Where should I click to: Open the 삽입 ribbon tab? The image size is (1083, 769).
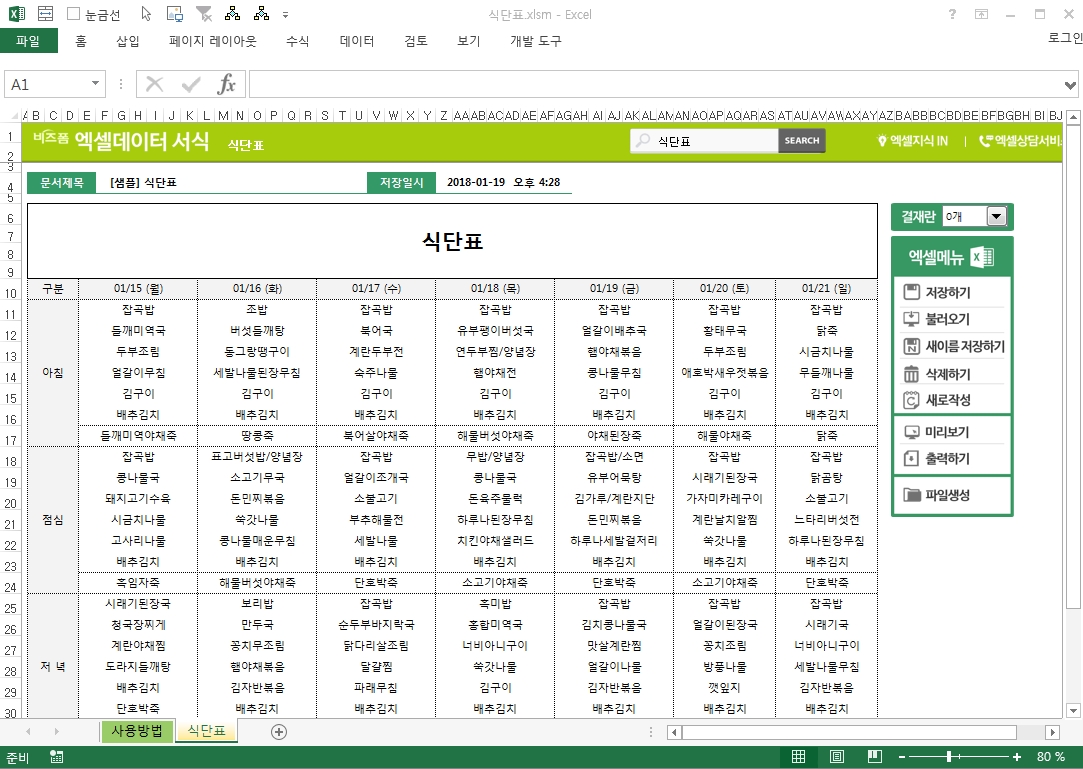coord(128,41)
